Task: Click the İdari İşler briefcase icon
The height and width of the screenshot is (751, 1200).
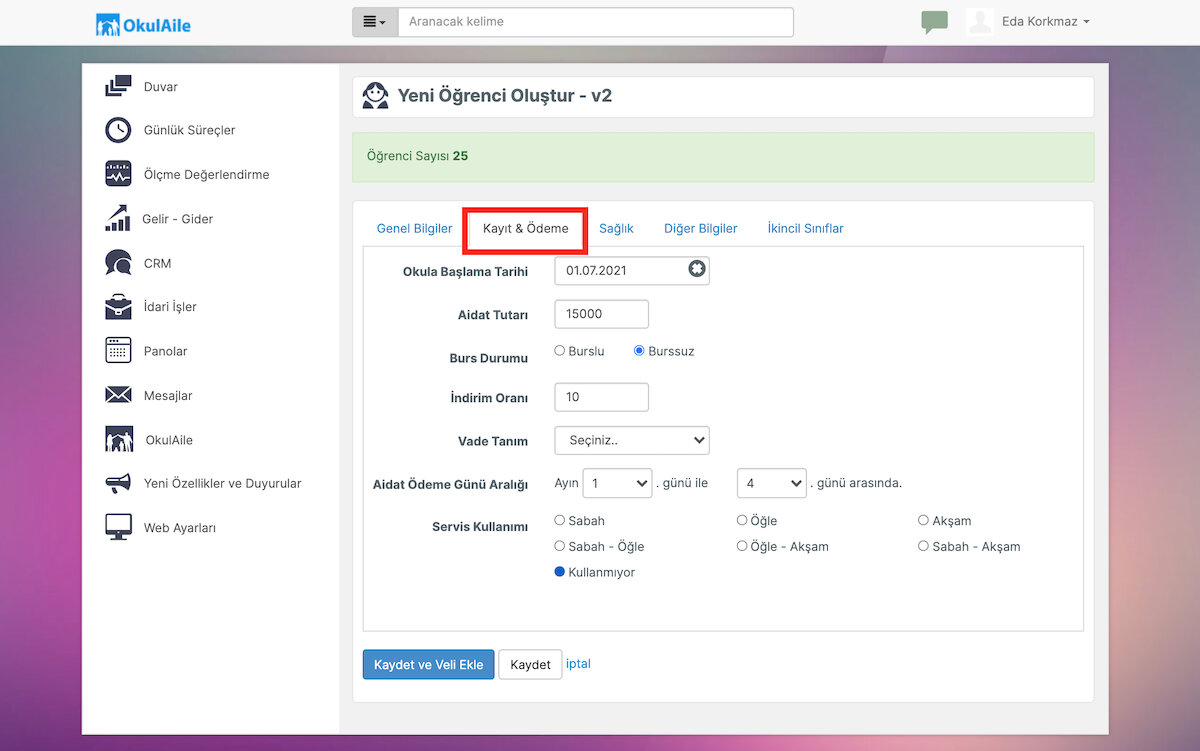Action: 118,306
